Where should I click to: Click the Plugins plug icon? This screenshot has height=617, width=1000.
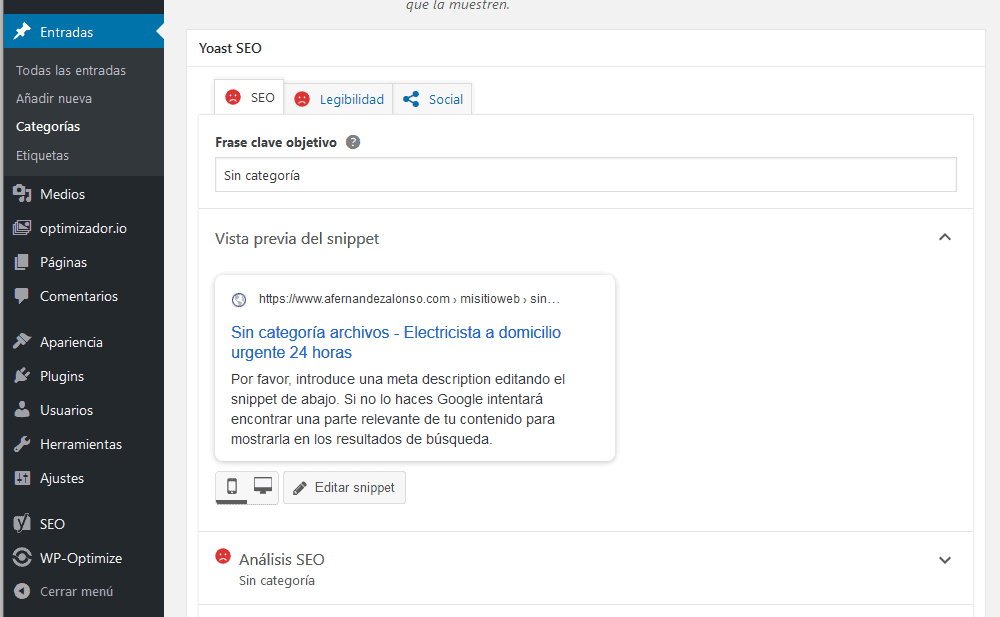tap(22, 376)
